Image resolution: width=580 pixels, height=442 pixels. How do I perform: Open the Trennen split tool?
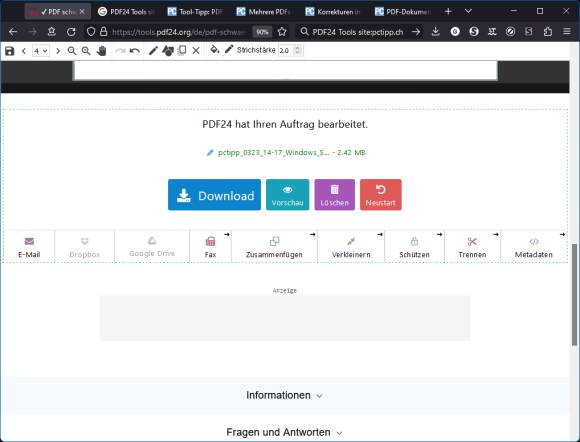click(472, 247)
